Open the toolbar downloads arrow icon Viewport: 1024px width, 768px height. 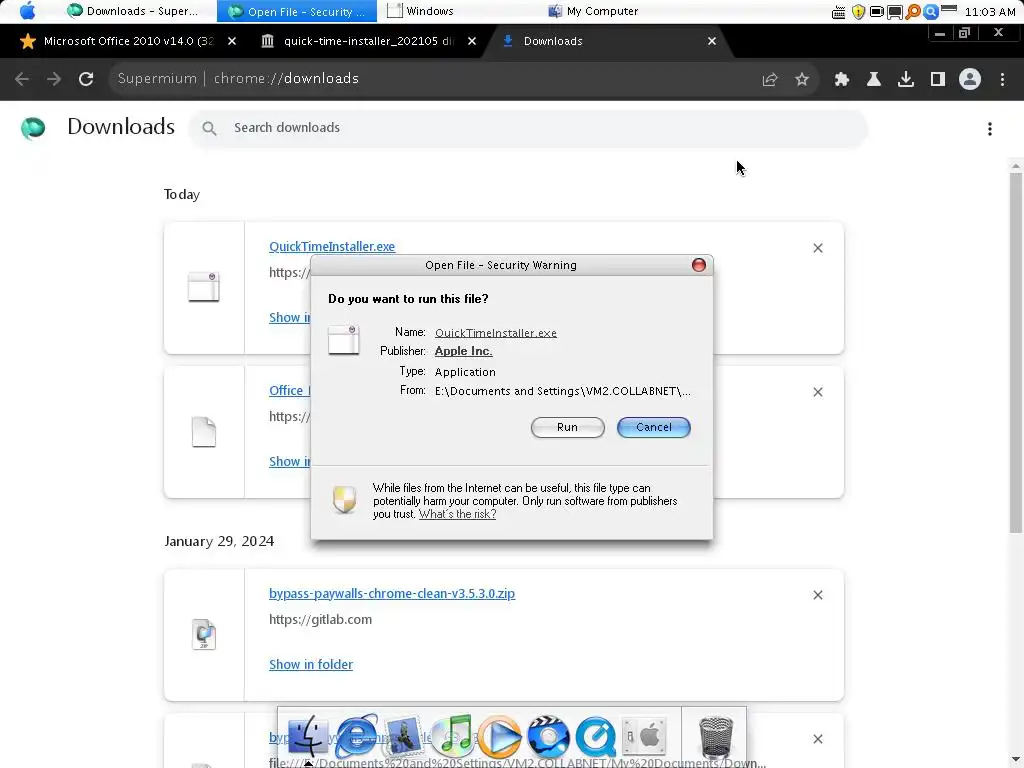tap(905, 79)
